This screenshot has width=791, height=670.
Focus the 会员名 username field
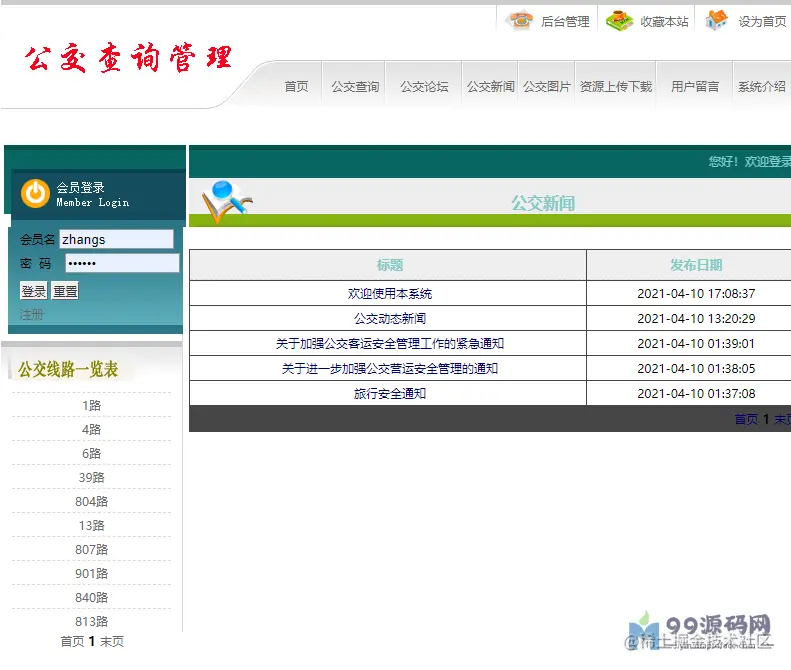pos(117,239)
